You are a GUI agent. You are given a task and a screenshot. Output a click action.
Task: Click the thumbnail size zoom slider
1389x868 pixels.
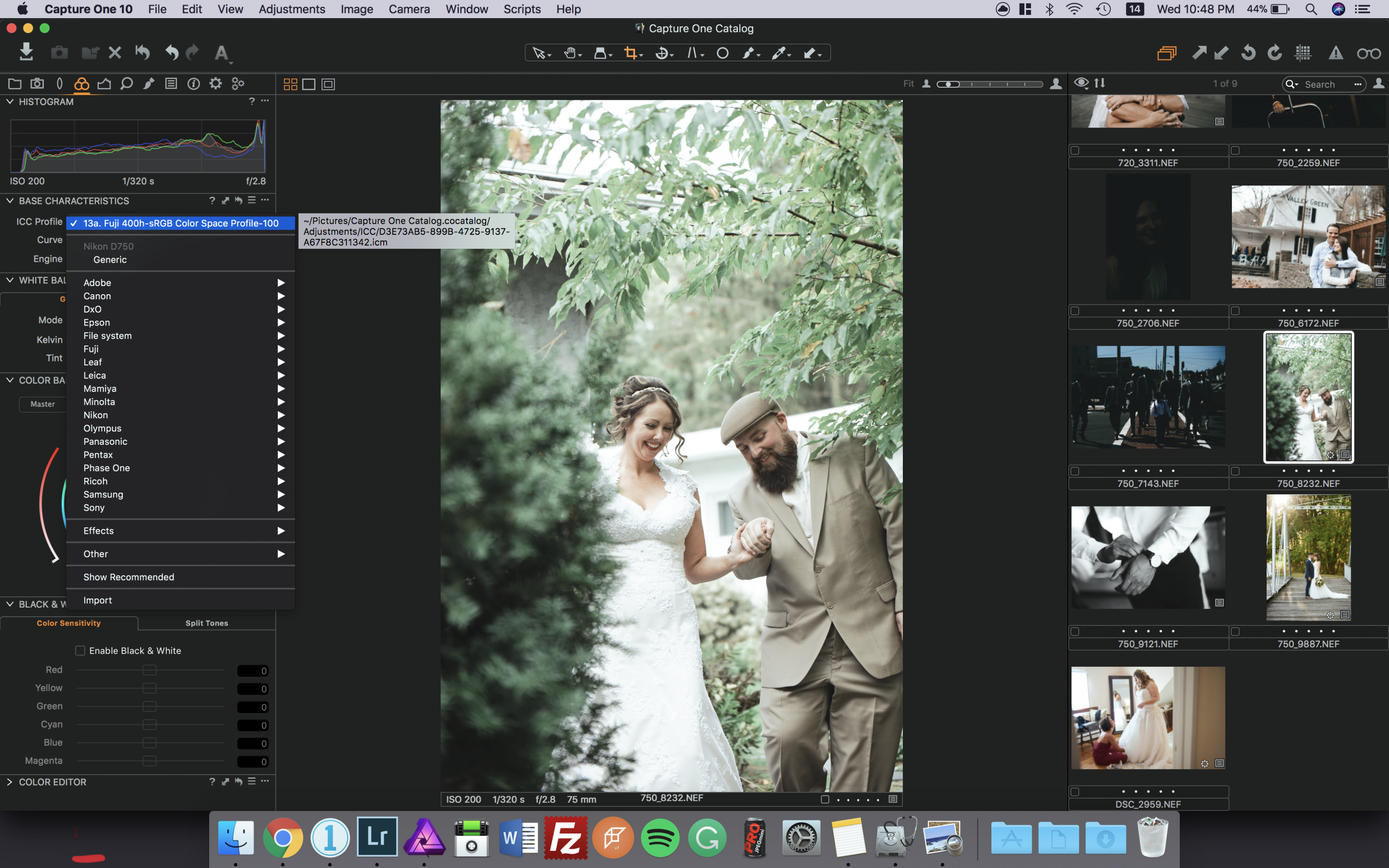point(990,84)
